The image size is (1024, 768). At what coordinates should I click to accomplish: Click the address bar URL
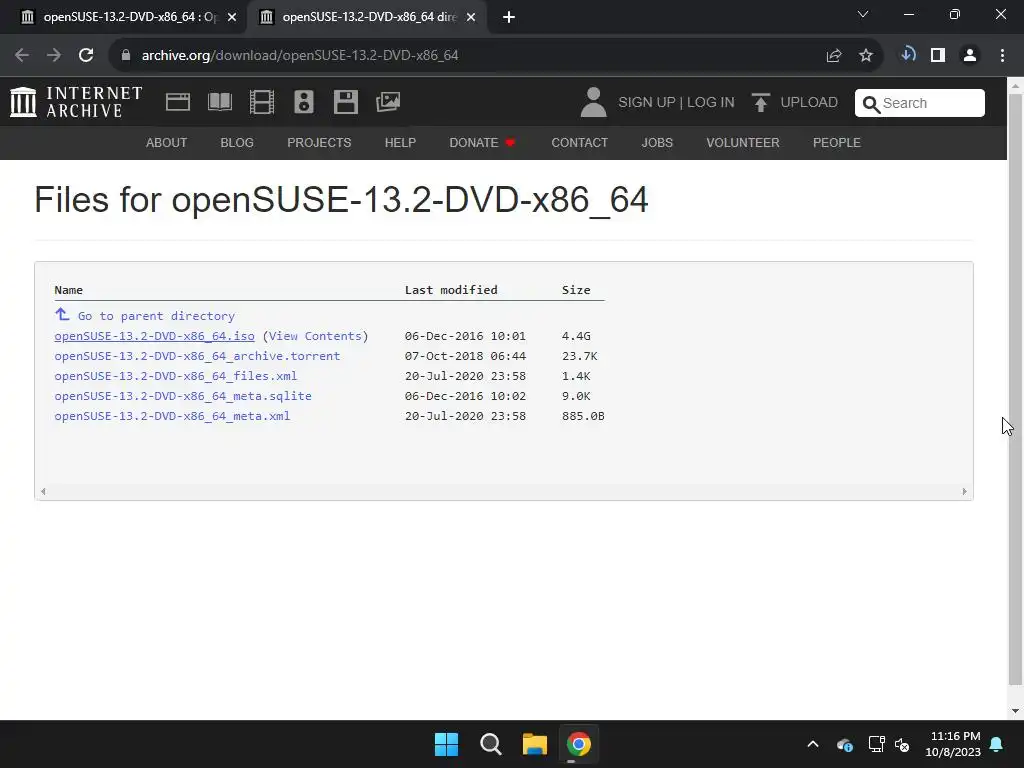(300, 56)
